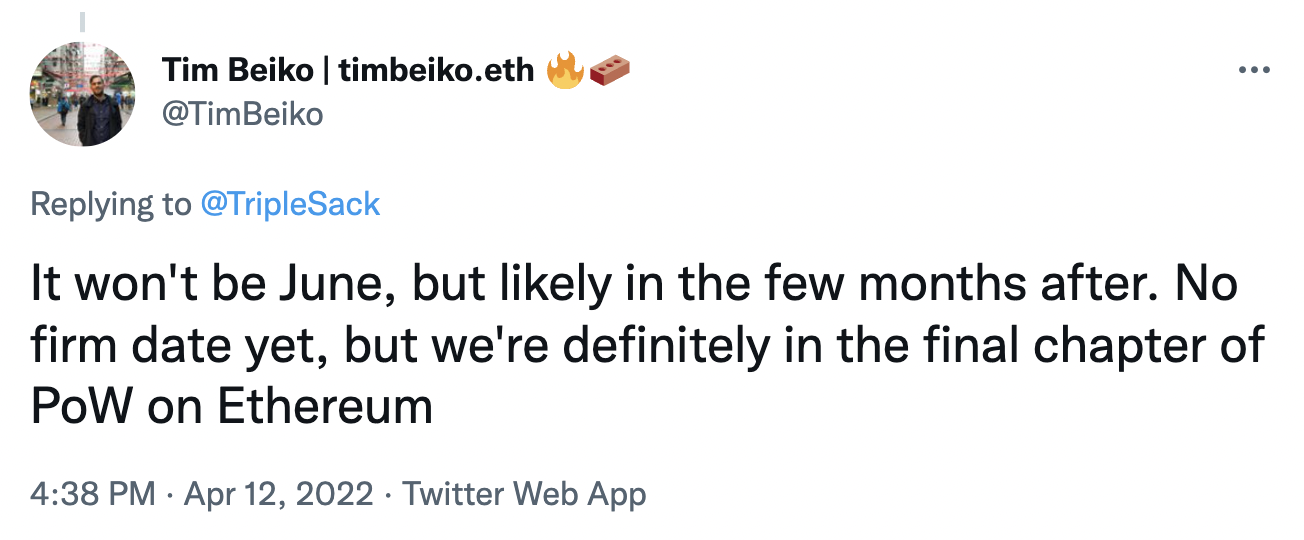Click the fire emoji beside the name
The image size is (1304, 540).
(565, 71)
